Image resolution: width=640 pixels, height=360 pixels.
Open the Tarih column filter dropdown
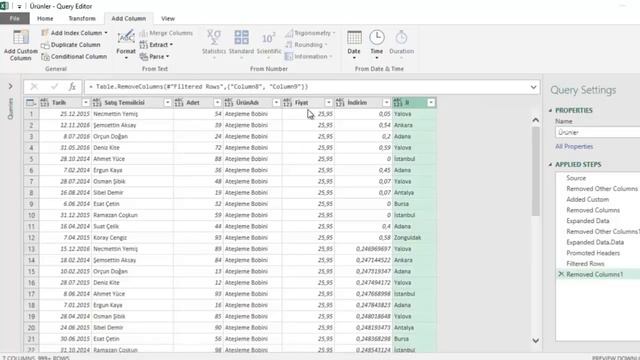coord(85,102)
